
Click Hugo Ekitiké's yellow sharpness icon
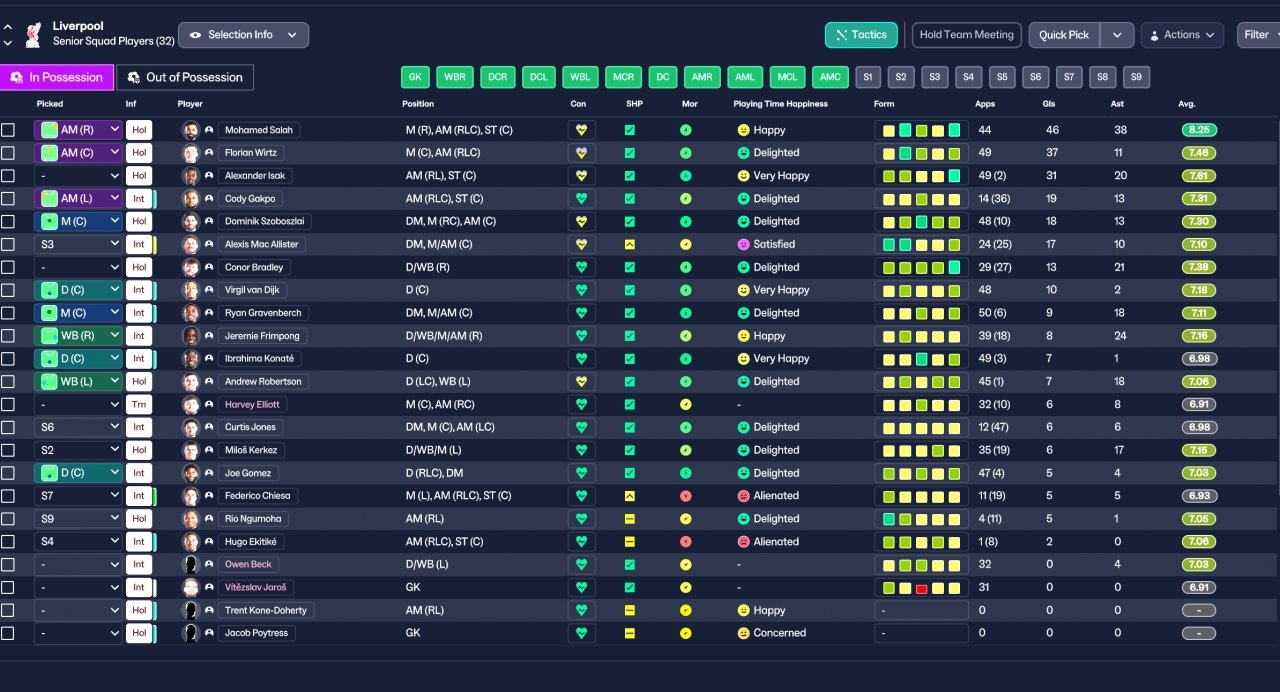tap(629, 542)
